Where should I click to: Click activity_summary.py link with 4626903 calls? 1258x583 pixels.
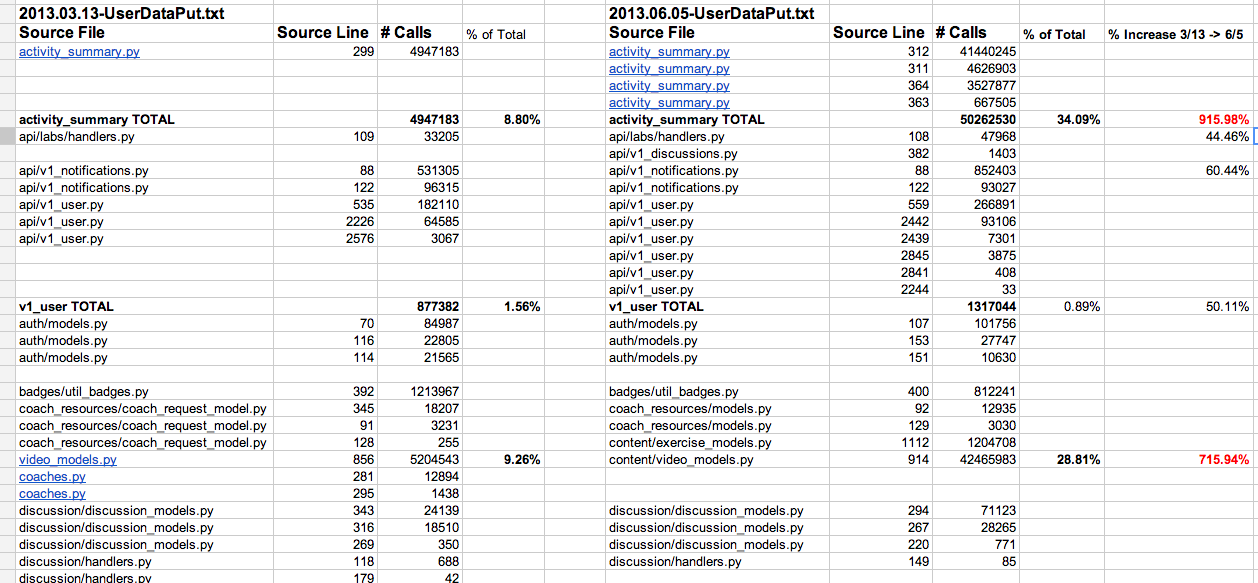(x=669, y=69)
